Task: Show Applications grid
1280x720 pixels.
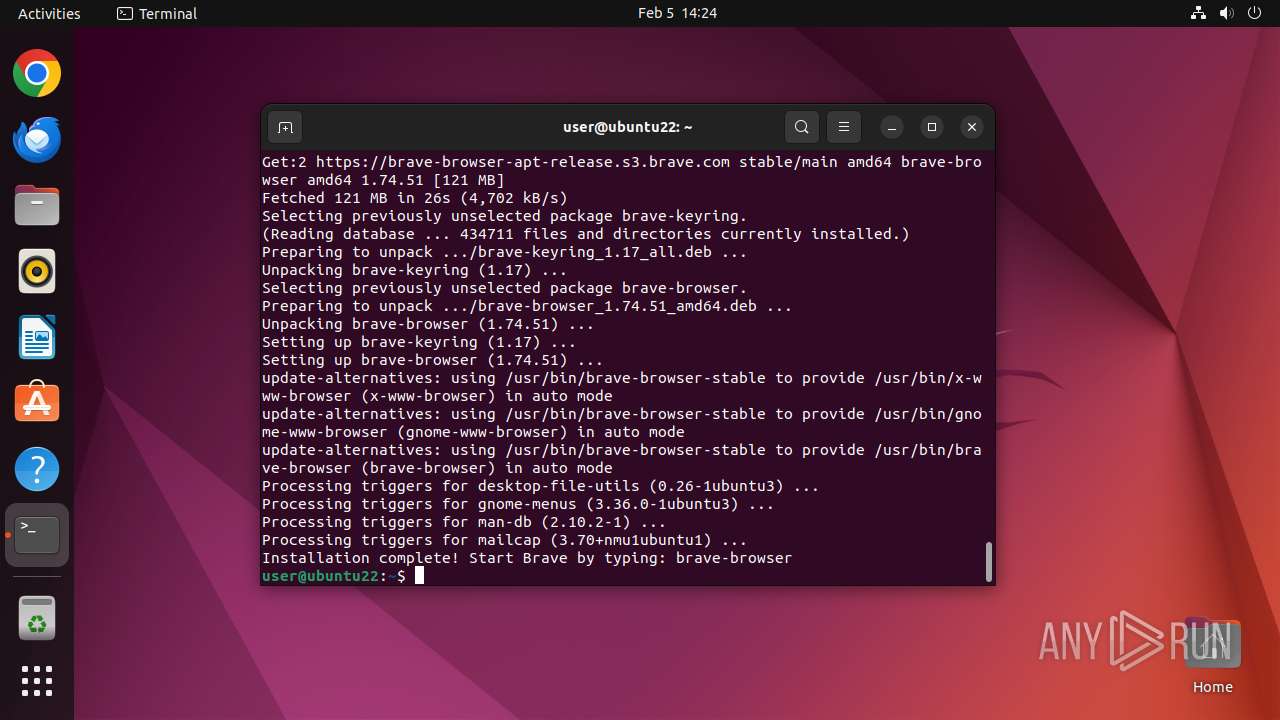Action: click(37, 681)
